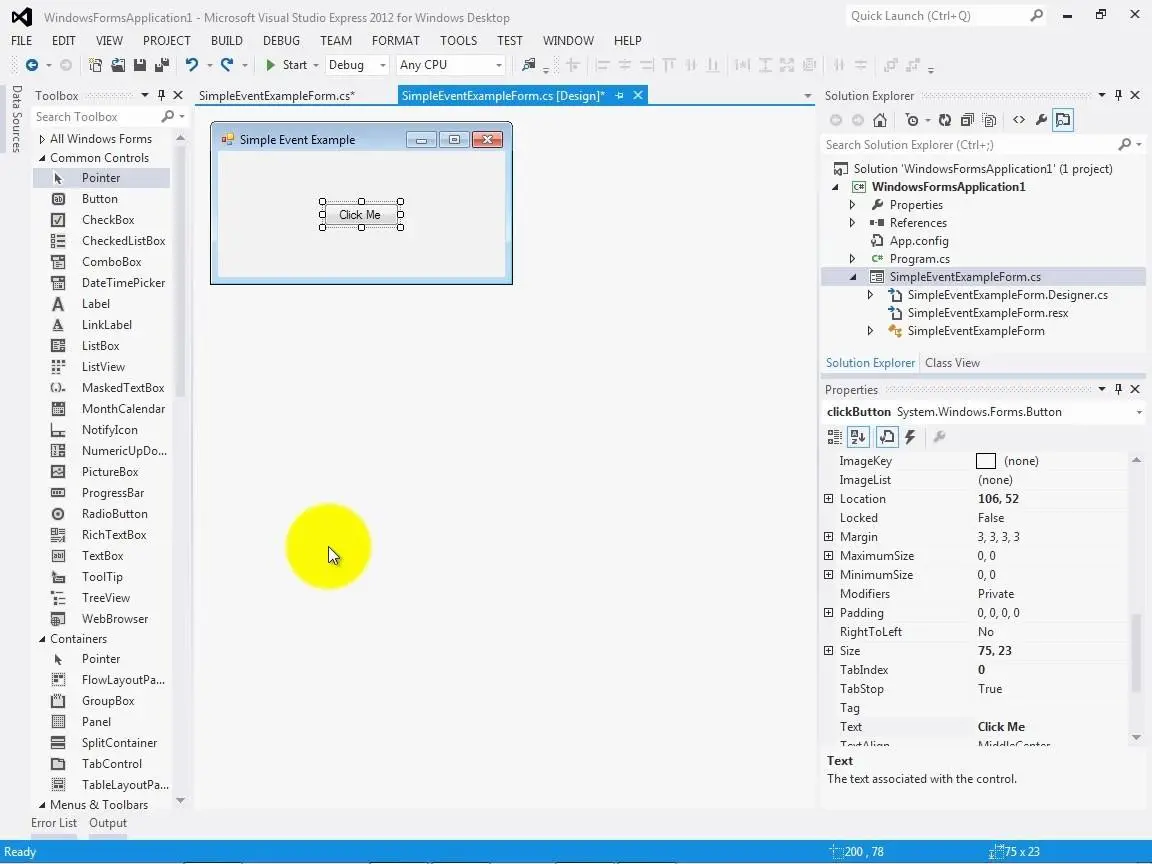Click the ImageKey color swatch box
Screen dimensions: 1152x864
coord(985,461)
